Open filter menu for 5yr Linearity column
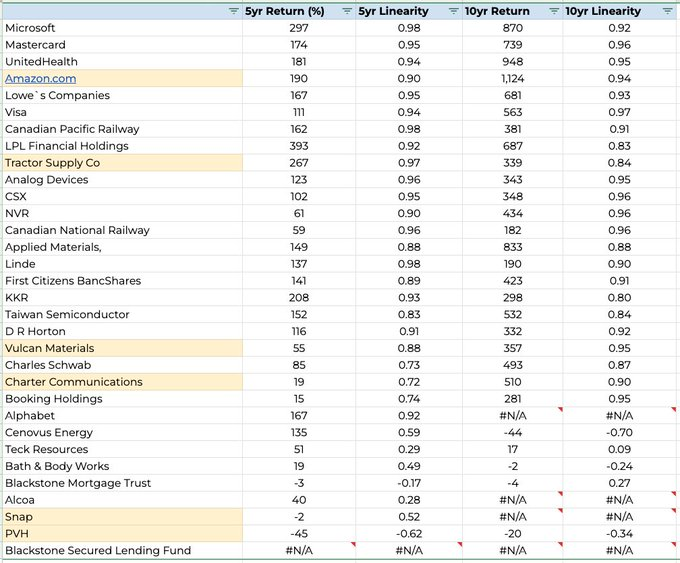The width and height of the screenshot is (680, 563). coord(454,11)
